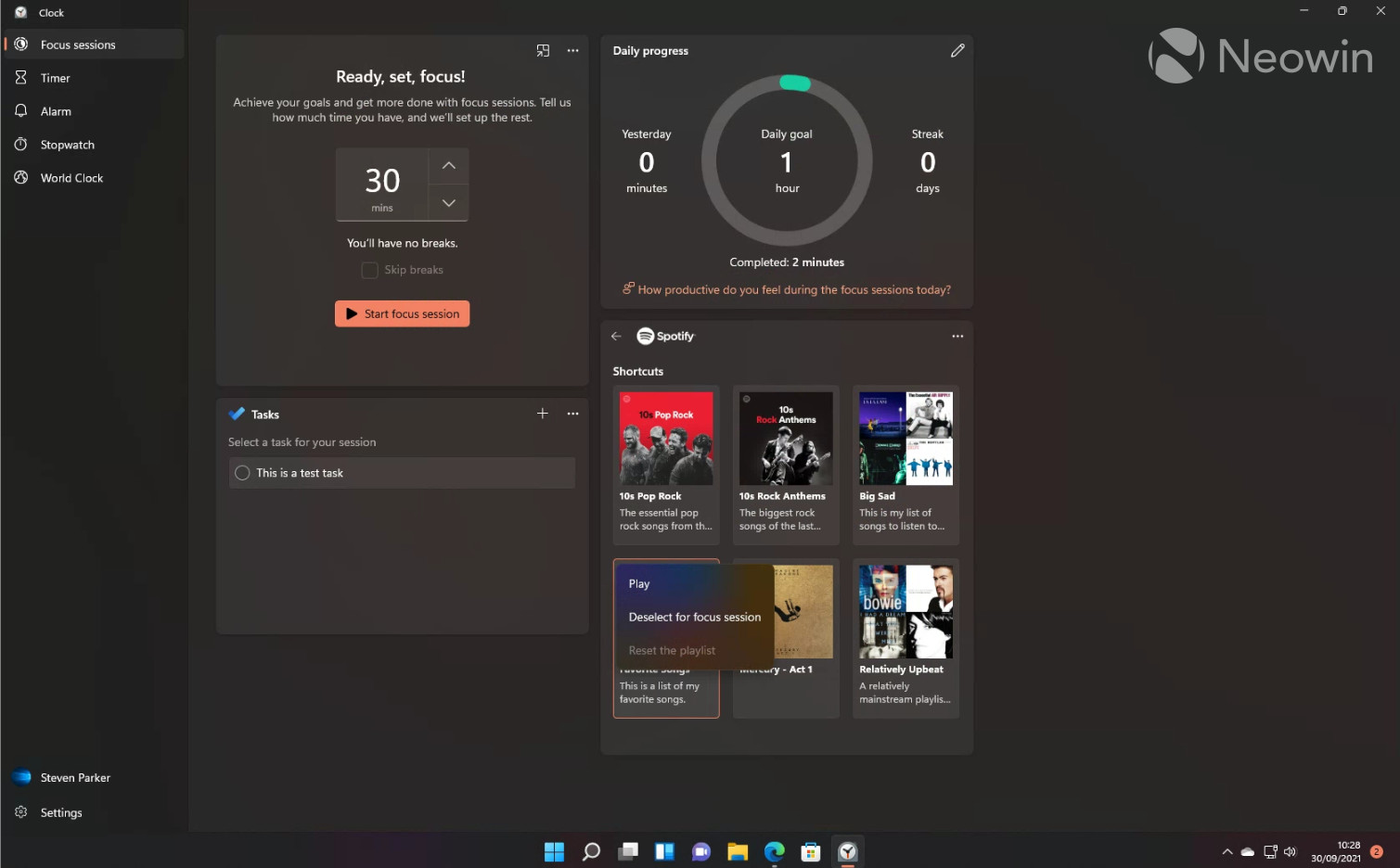Decrease focus minutes with the down chevron

(x=448, y=202)
